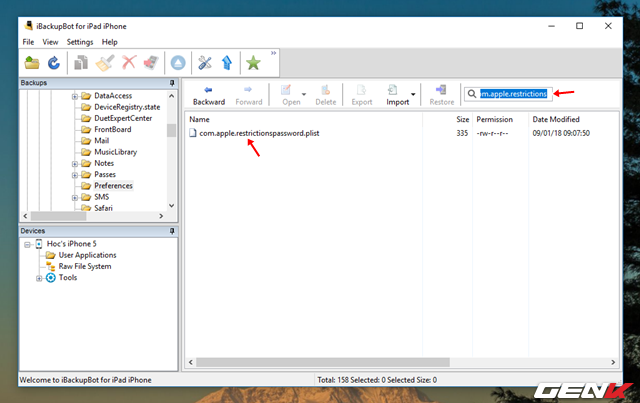Viewport: 640px width, 403px height.
Task: Expand the DataAccess folder node
Action: 75,96
